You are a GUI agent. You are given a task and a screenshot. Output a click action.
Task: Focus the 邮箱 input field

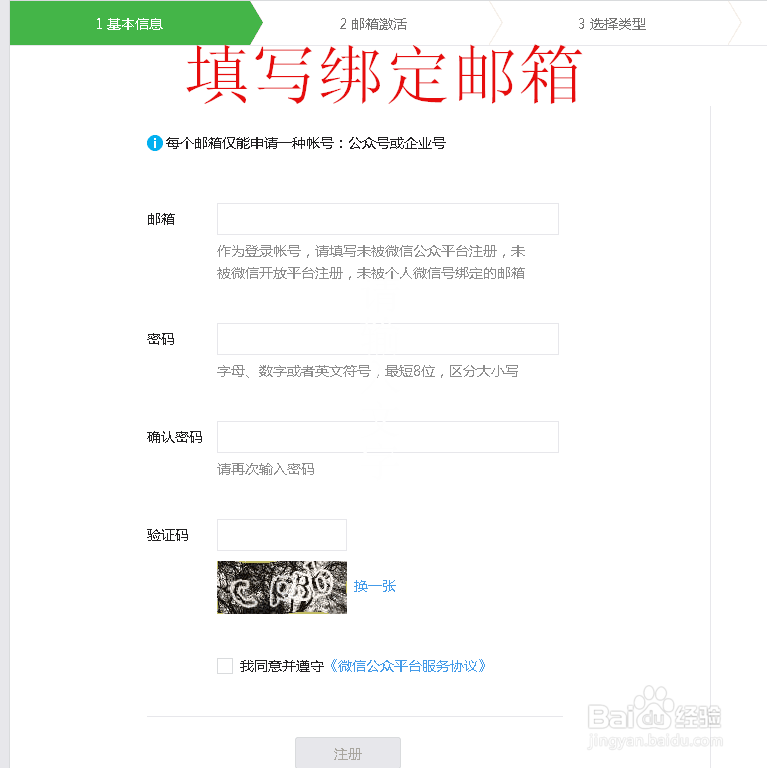[x=387, y=219]
